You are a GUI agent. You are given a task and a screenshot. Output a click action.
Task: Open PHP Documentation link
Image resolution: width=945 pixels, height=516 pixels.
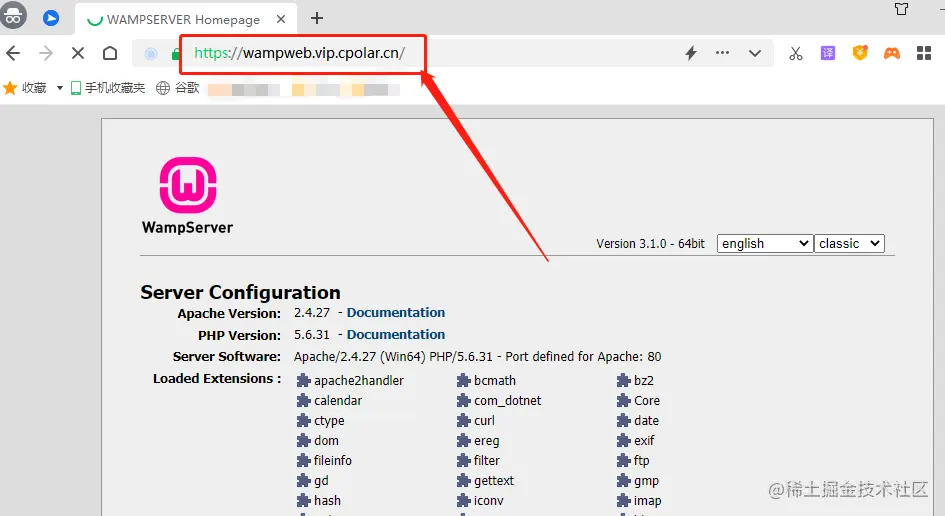point(395,335)
